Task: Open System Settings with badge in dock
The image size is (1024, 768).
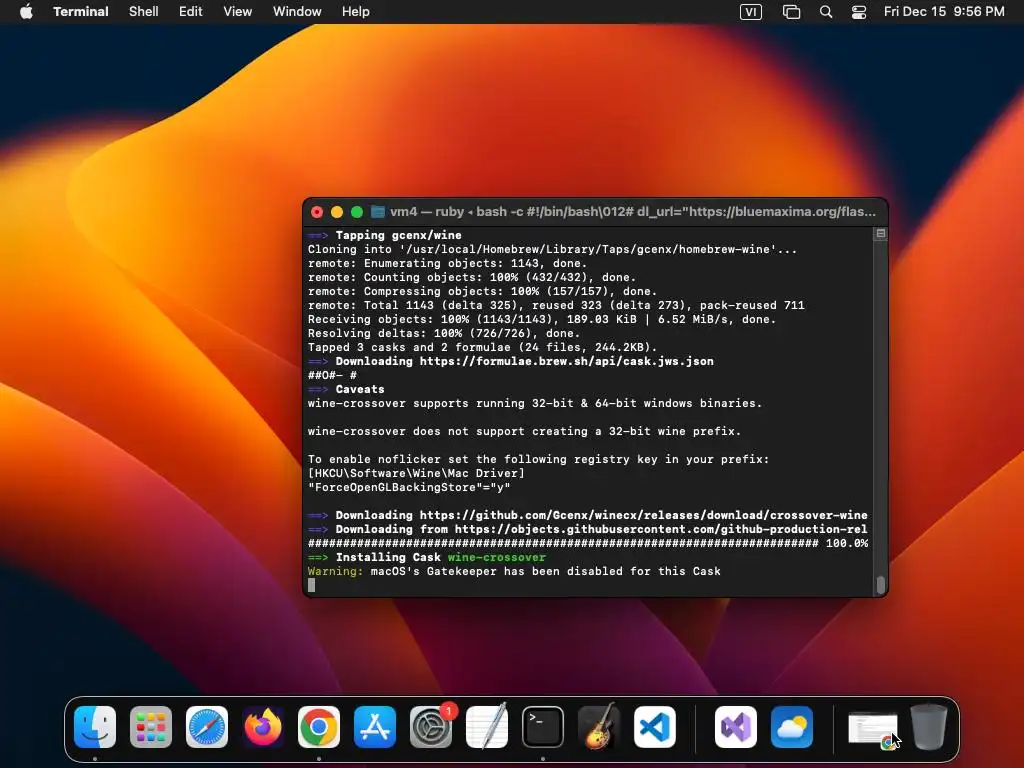Action: tap(431, 727)
